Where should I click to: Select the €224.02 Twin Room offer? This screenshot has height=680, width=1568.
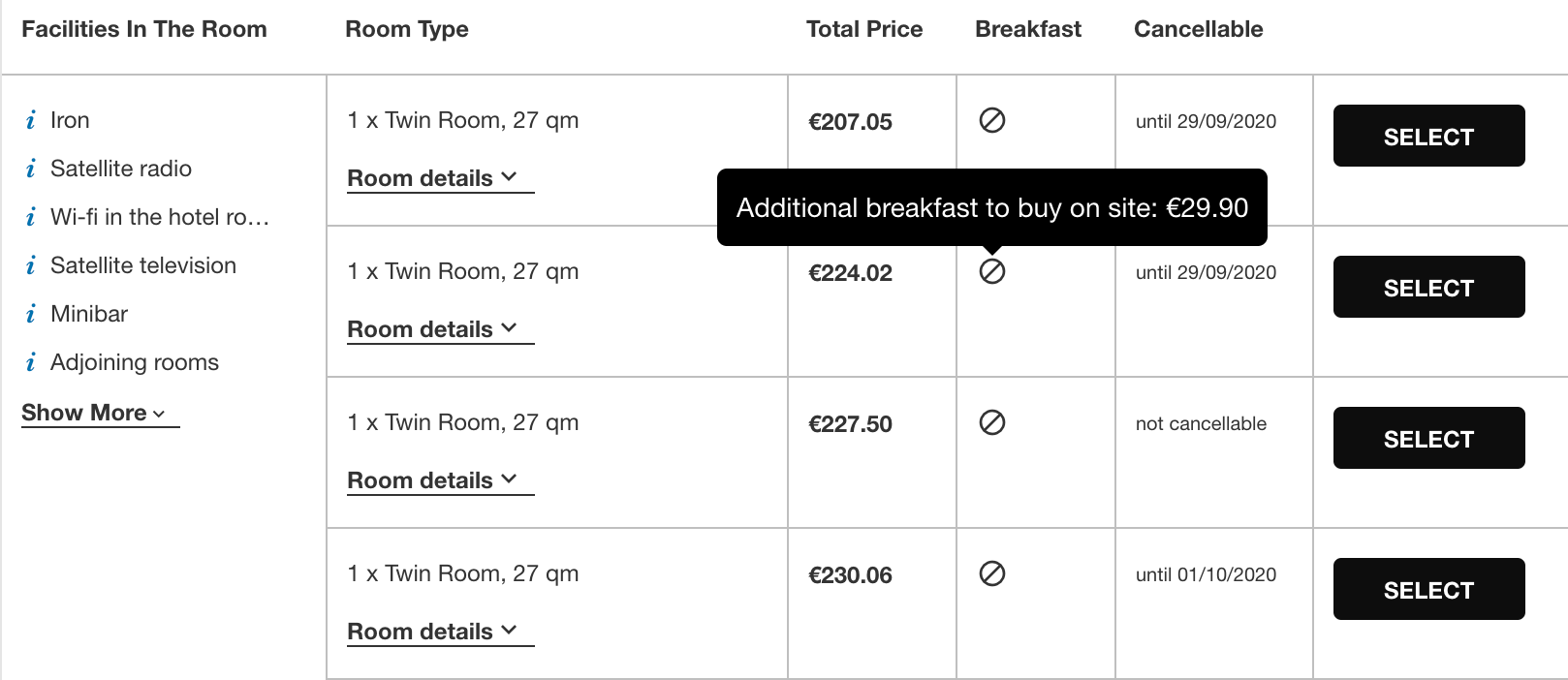point(1428,287)
